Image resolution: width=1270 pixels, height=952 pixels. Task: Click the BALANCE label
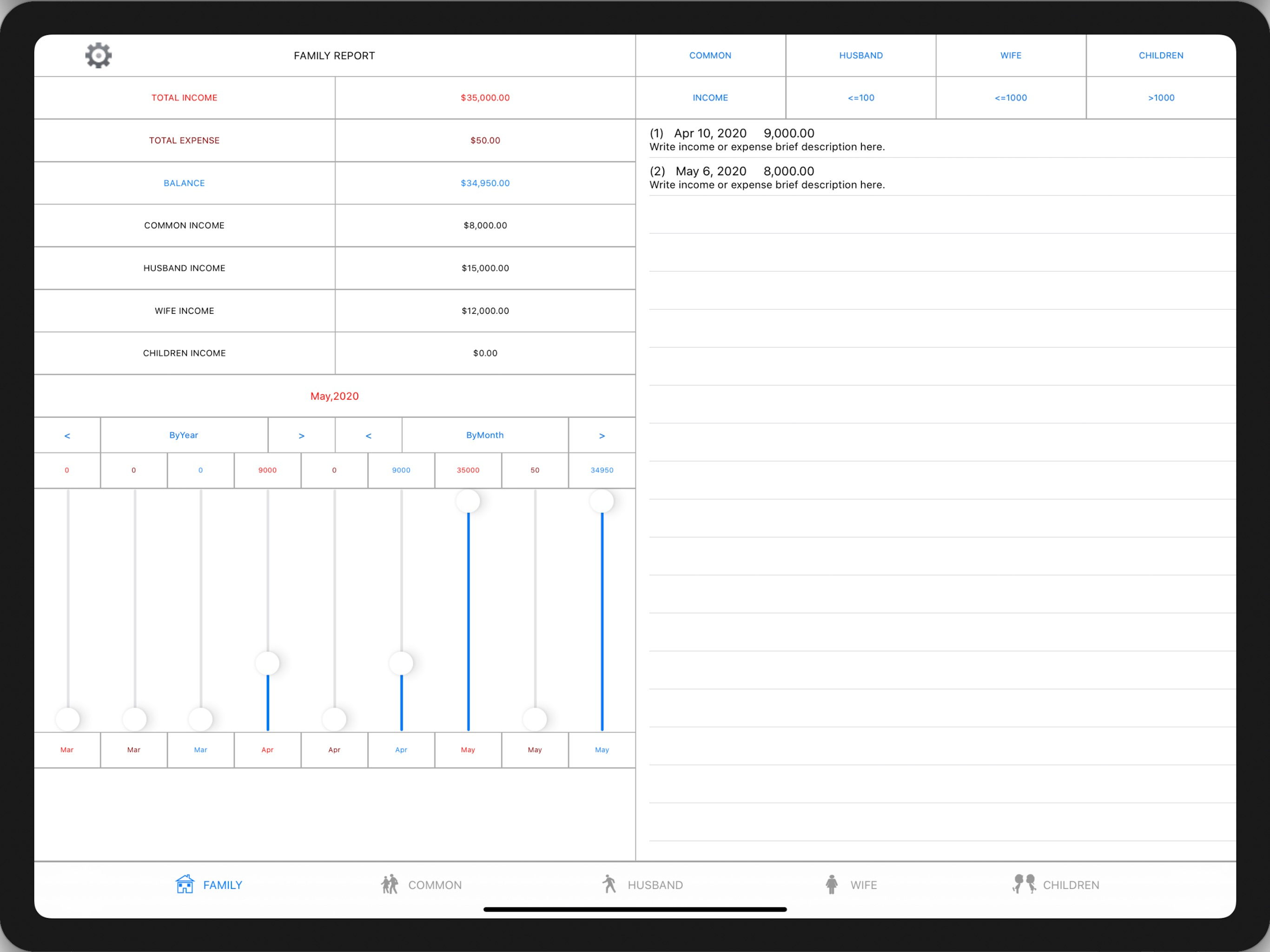tap(184, 183)
